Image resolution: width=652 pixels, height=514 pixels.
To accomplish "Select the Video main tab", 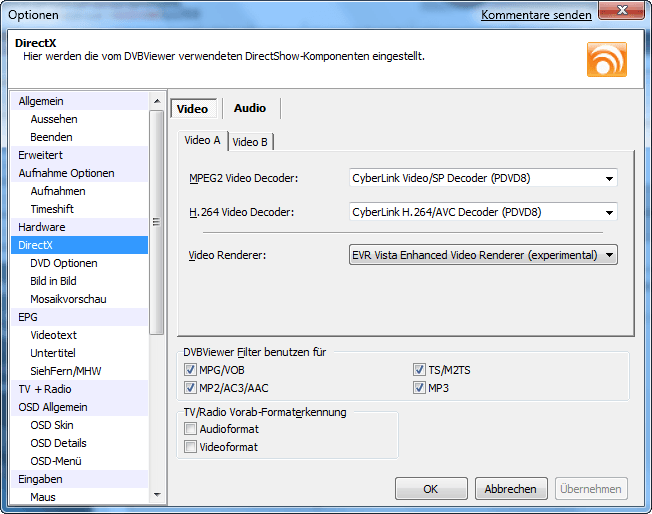I will [x=193, y=109].
